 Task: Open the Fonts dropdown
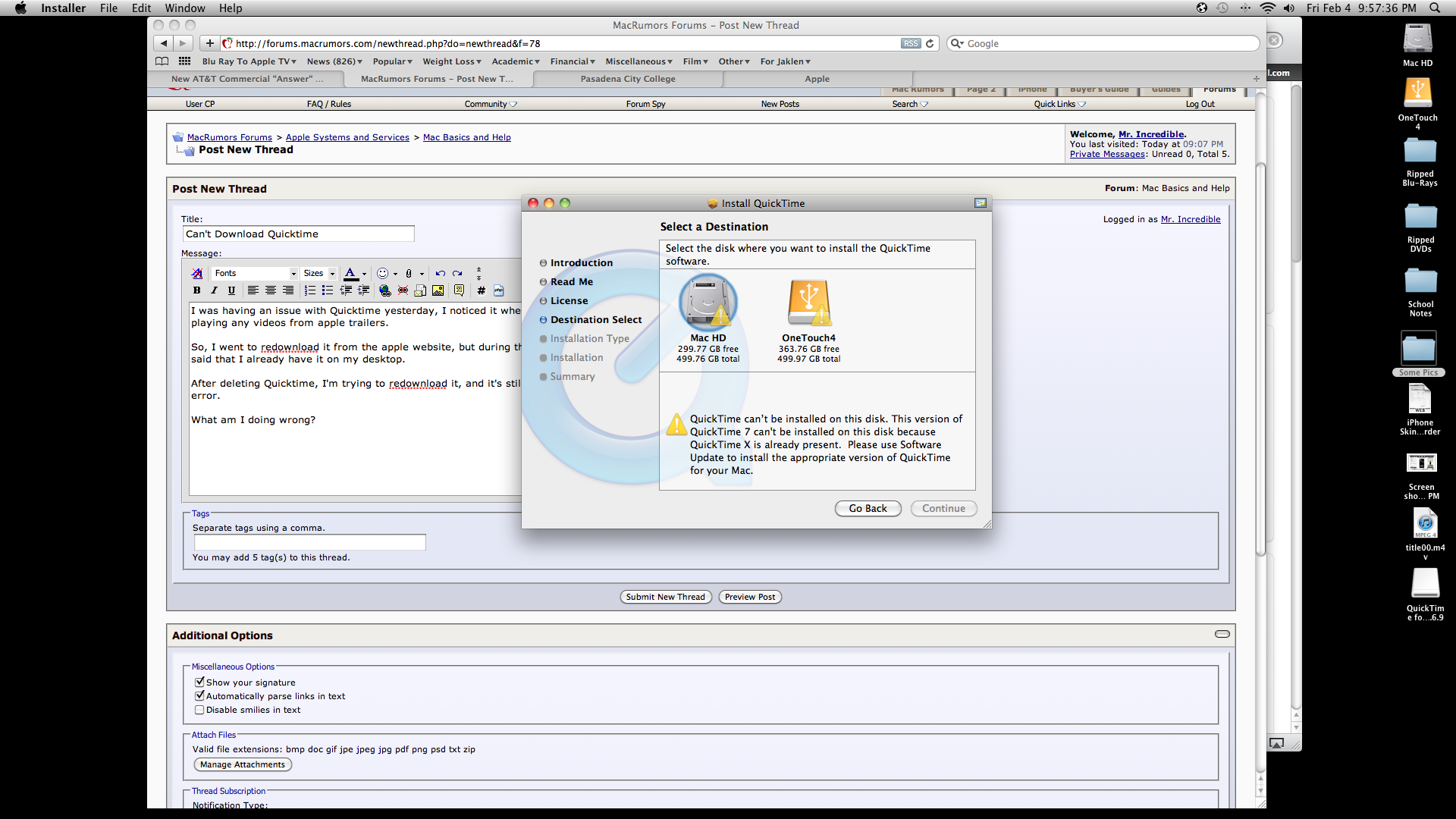pyautogui.click(x=255, y=273)
